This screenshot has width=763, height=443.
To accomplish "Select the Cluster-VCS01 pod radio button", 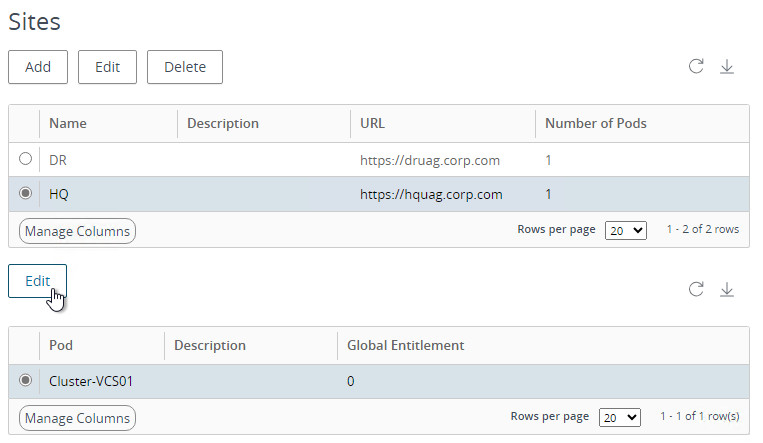I will (25, 380).
